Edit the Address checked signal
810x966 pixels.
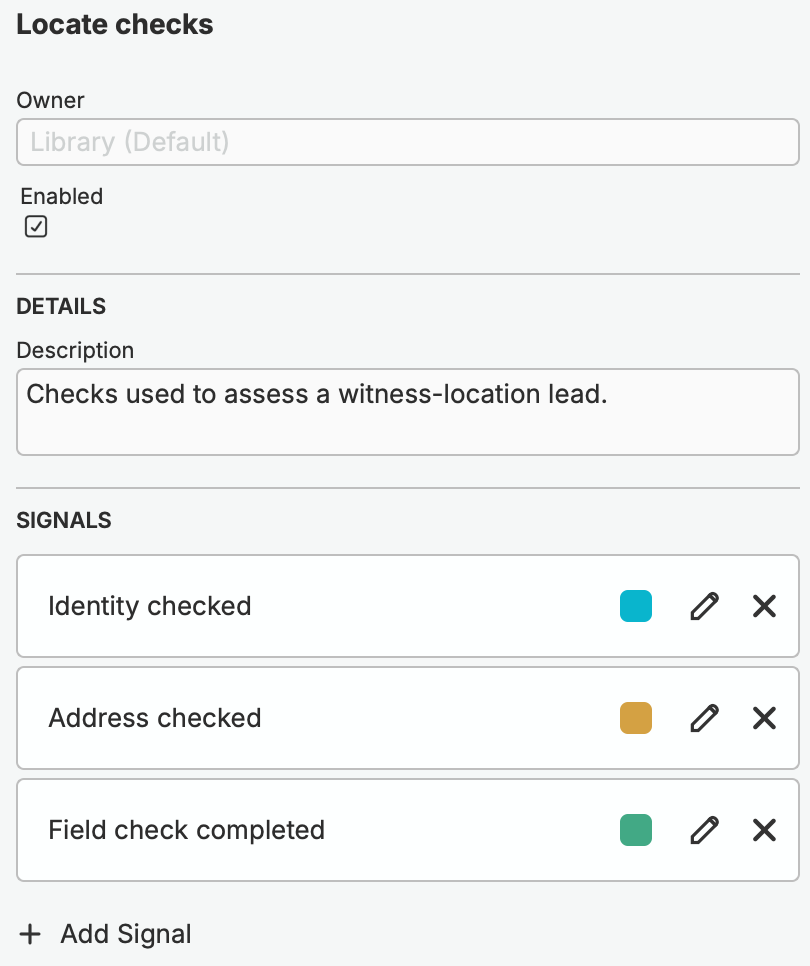point(704,718)
